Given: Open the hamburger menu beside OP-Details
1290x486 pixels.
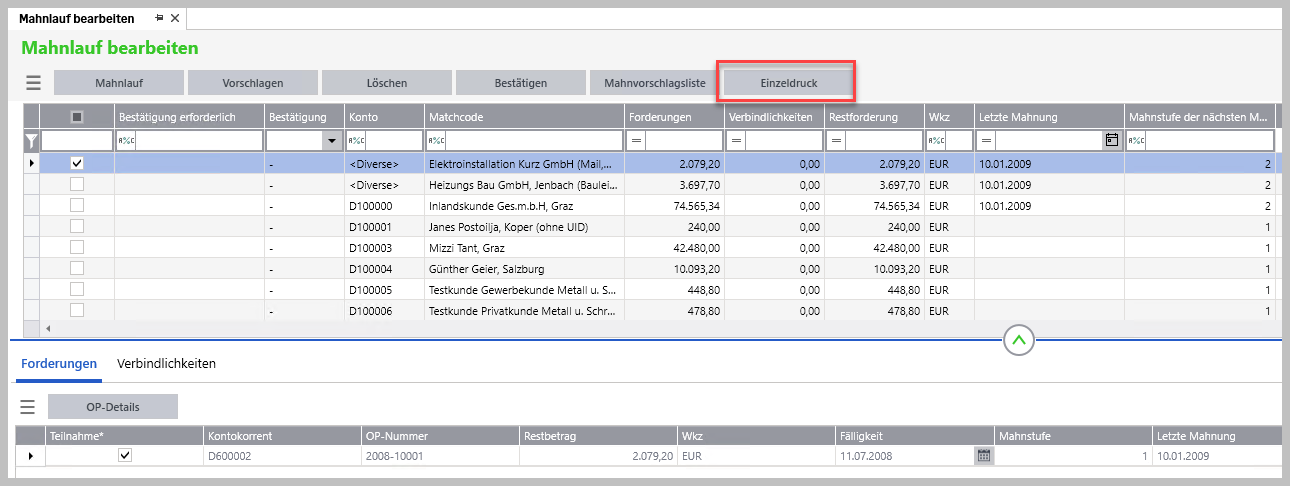Looking at the screenshot, I should 28,407.
